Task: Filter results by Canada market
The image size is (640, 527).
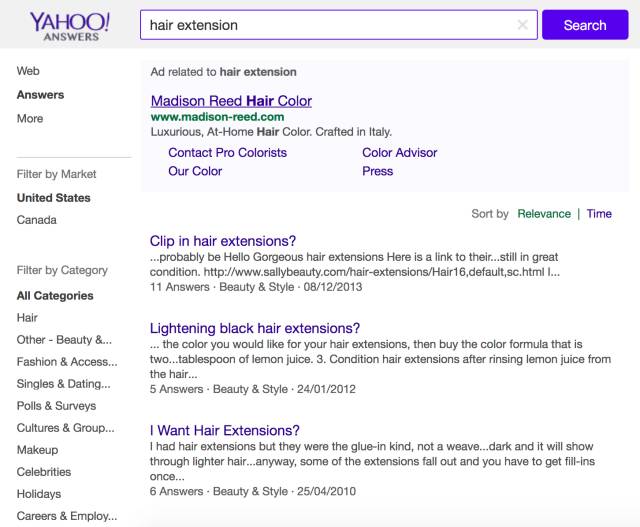Action: (37, 220)
